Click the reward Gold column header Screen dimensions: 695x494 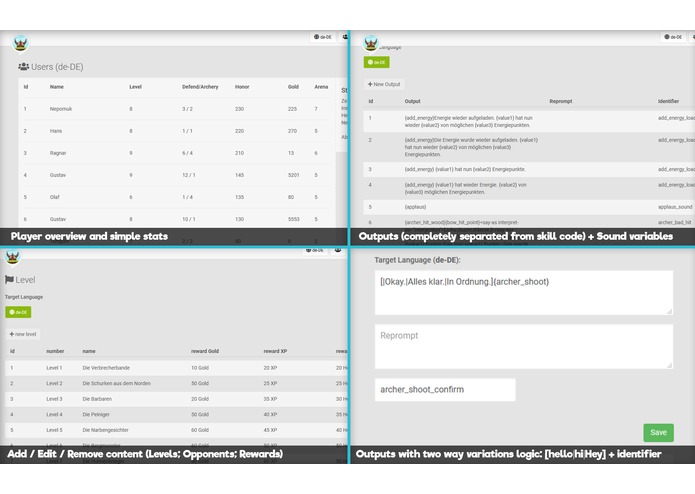(x=205, y=351)
